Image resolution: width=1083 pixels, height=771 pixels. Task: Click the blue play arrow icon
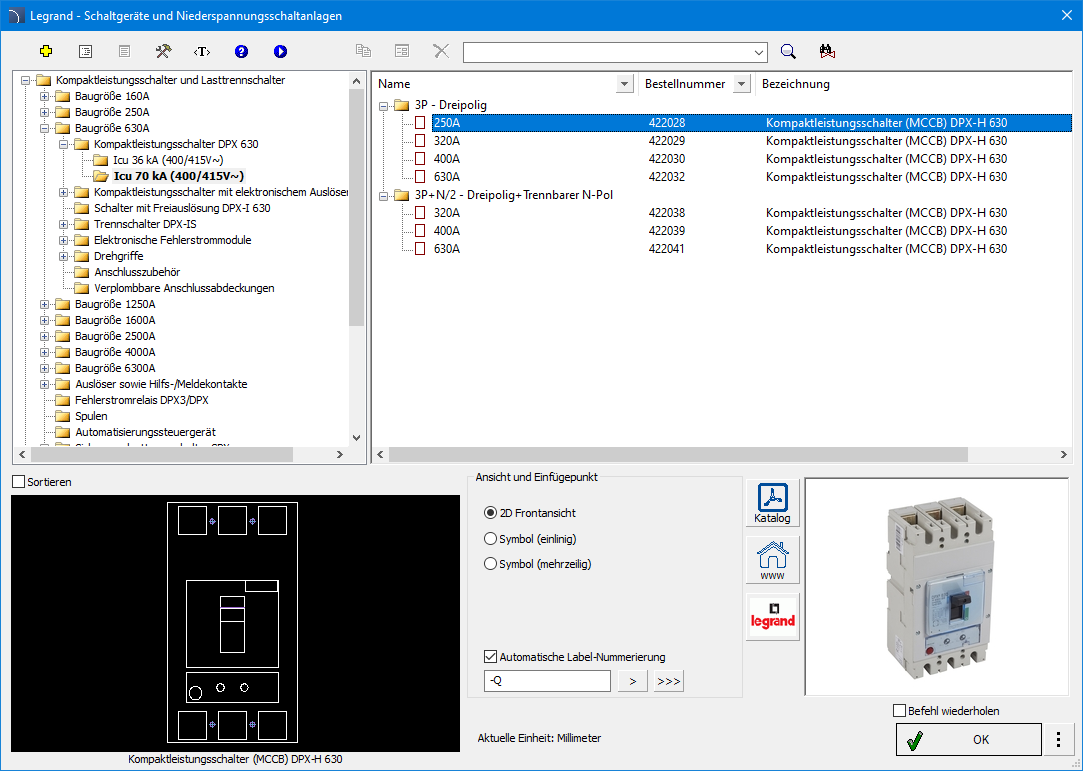(x=280, y=51)
